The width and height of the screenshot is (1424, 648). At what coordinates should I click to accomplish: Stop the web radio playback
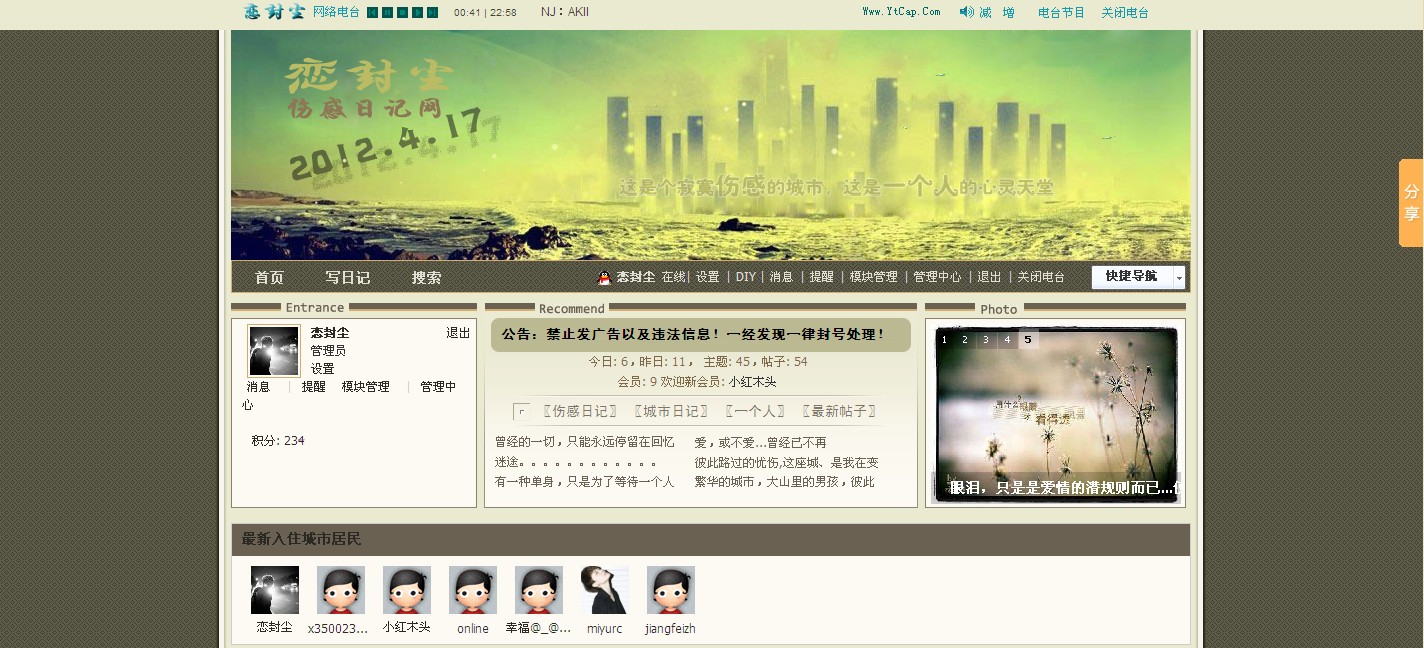[402, 12]
